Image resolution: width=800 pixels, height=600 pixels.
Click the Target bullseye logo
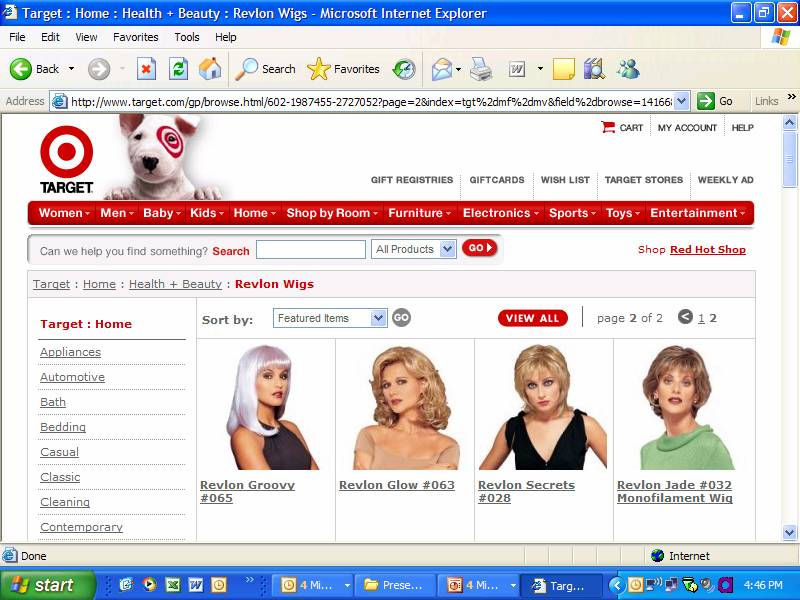tap(67, 152)
